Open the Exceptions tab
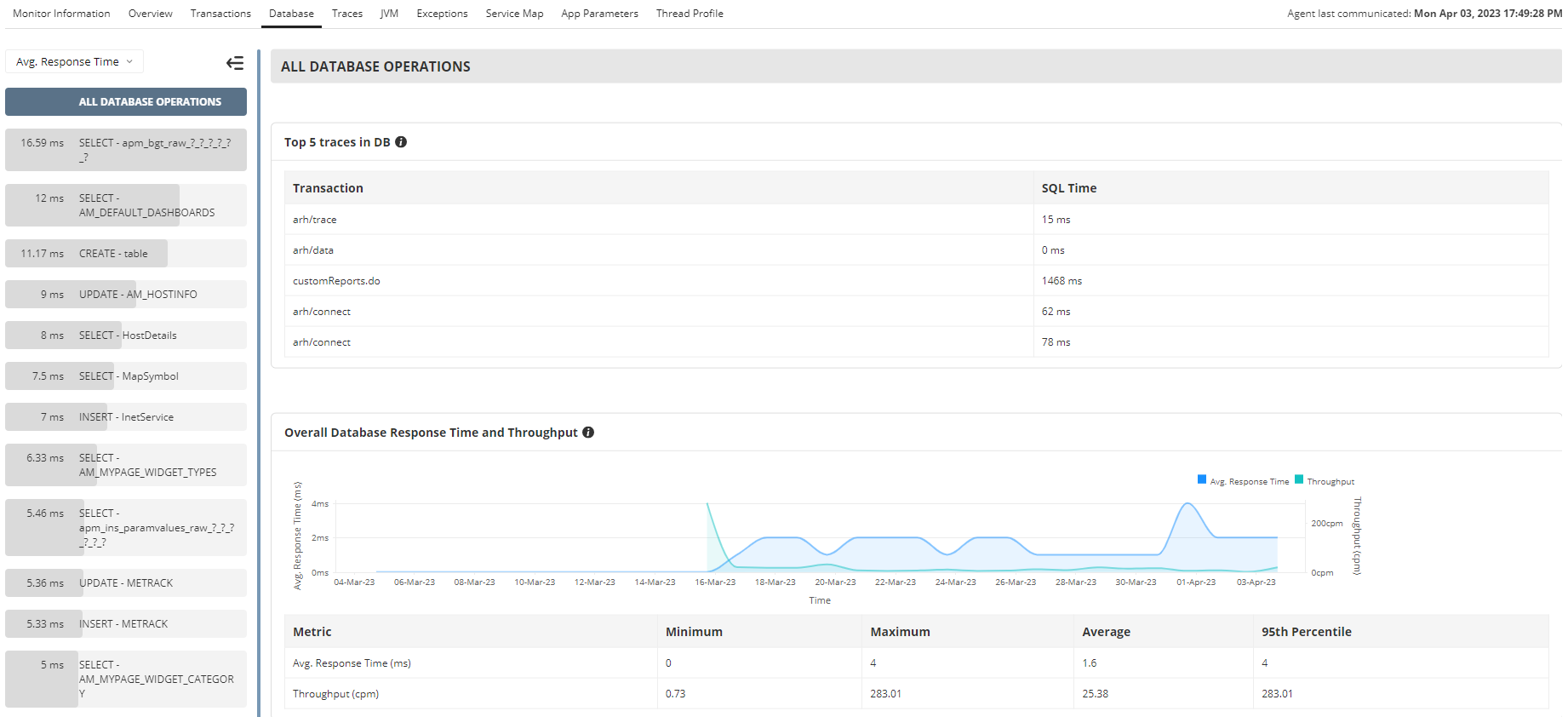 tap(442, 14)
